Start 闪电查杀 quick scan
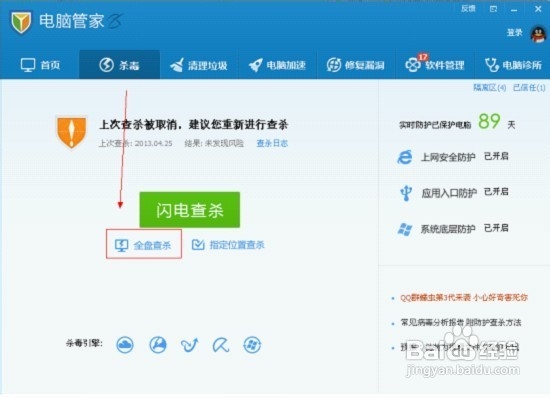550x398 pixels. (x=190, y=210)
